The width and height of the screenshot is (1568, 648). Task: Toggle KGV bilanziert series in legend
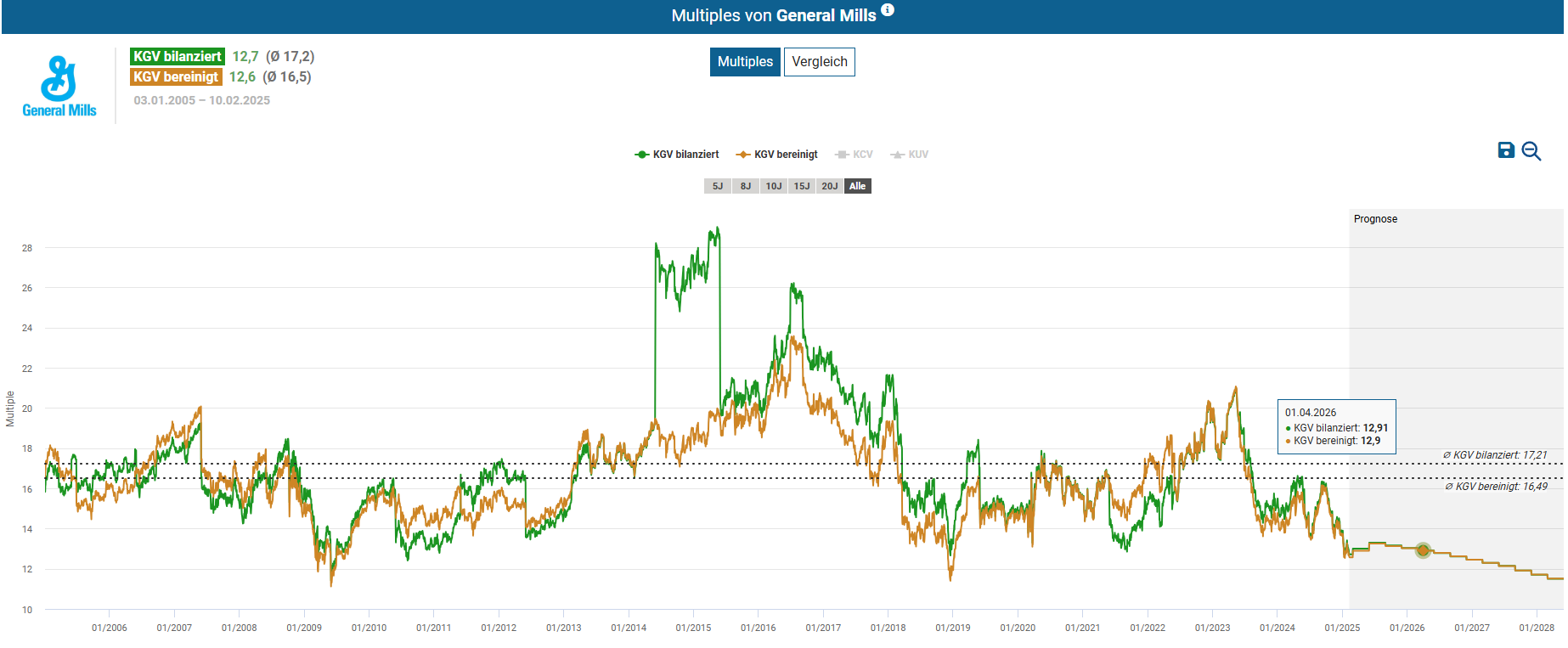click(x=677, y=155)
